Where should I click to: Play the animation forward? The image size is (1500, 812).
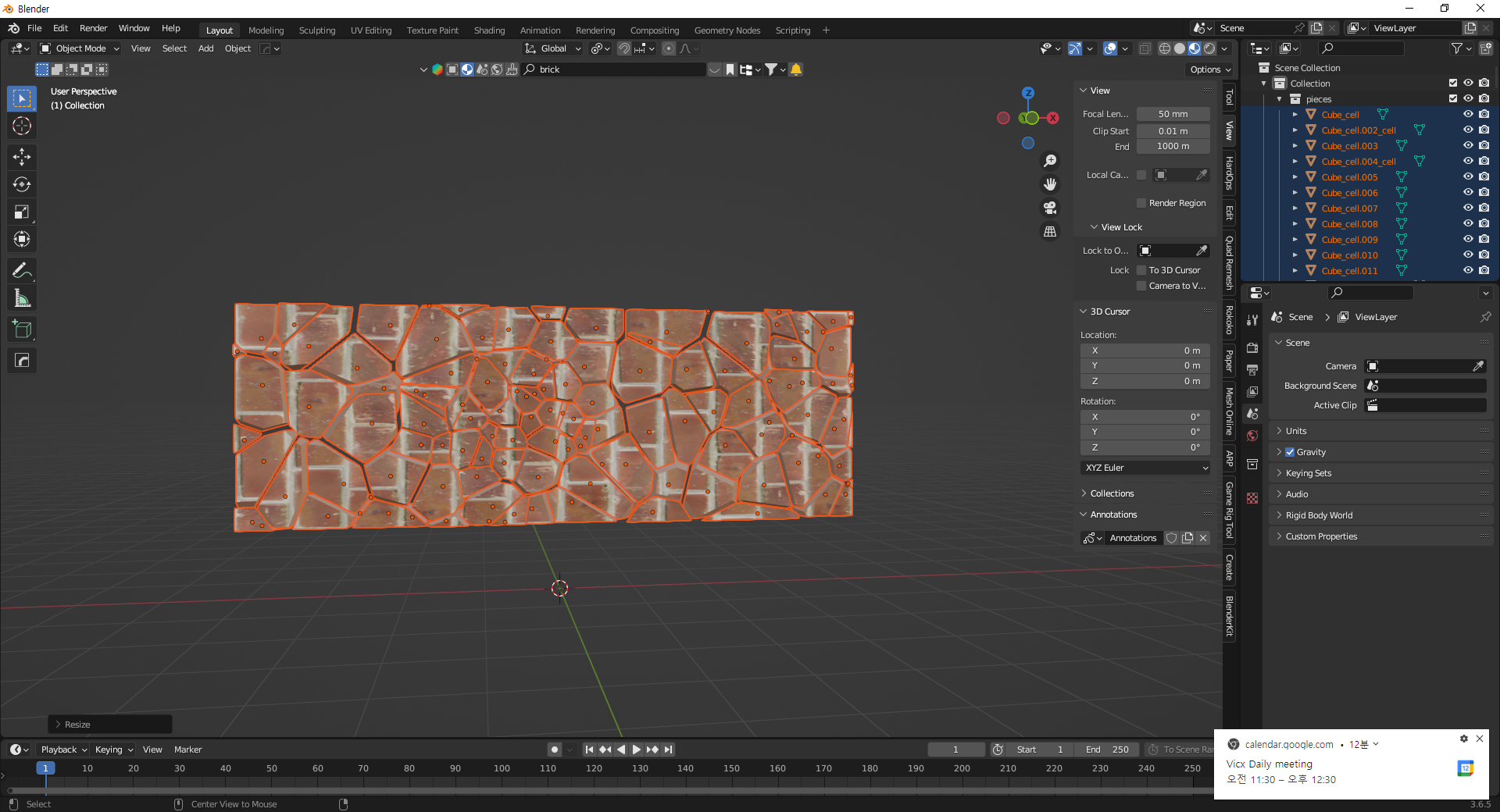coord(637,750)
